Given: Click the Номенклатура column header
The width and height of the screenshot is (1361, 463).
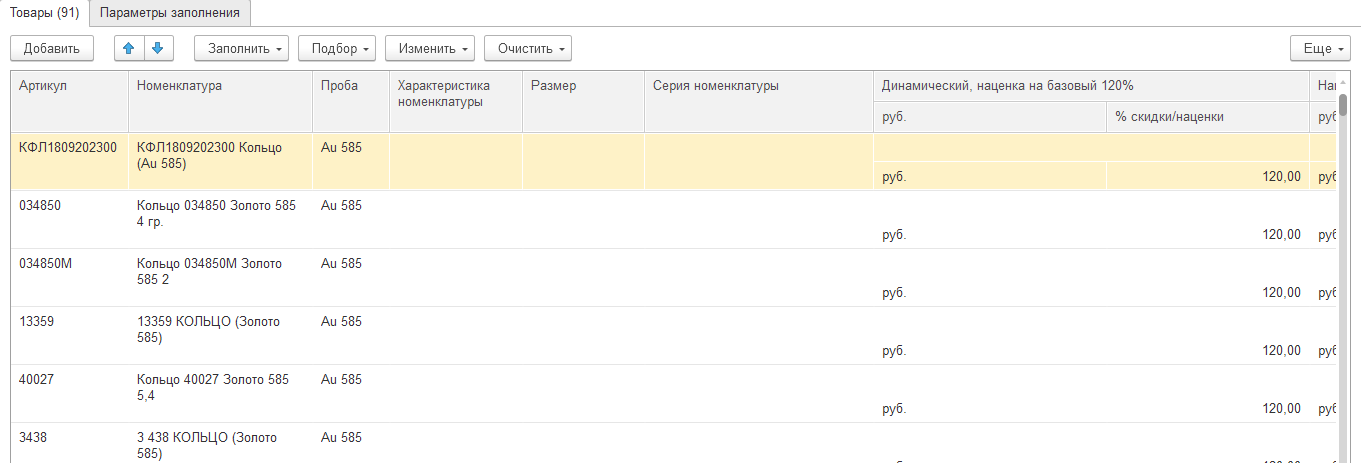Looking at the screenshot, I should click(x=220, y=101).
